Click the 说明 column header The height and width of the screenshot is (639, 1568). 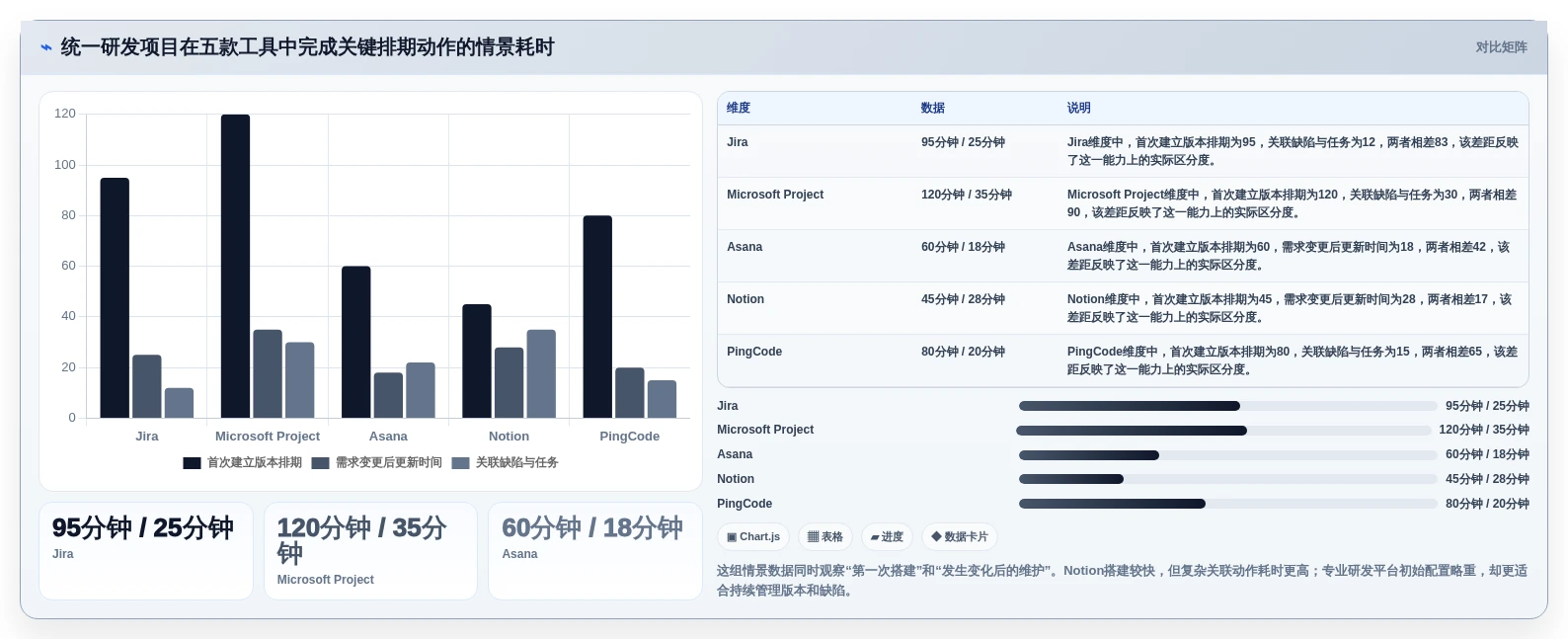pyautogui.click(x=1078, y=108)
